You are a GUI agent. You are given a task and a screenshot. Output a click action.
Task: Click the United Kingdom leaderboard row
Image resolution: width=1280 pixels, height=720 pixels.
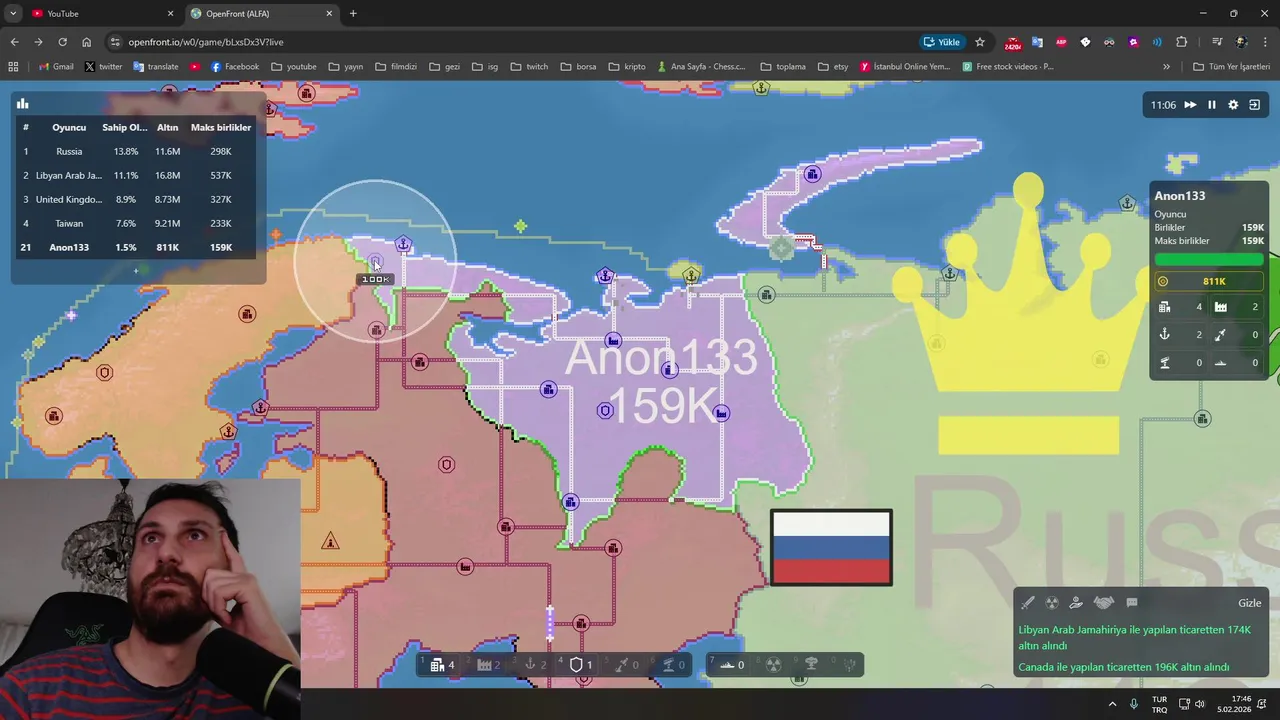click(x=136, y=199)
